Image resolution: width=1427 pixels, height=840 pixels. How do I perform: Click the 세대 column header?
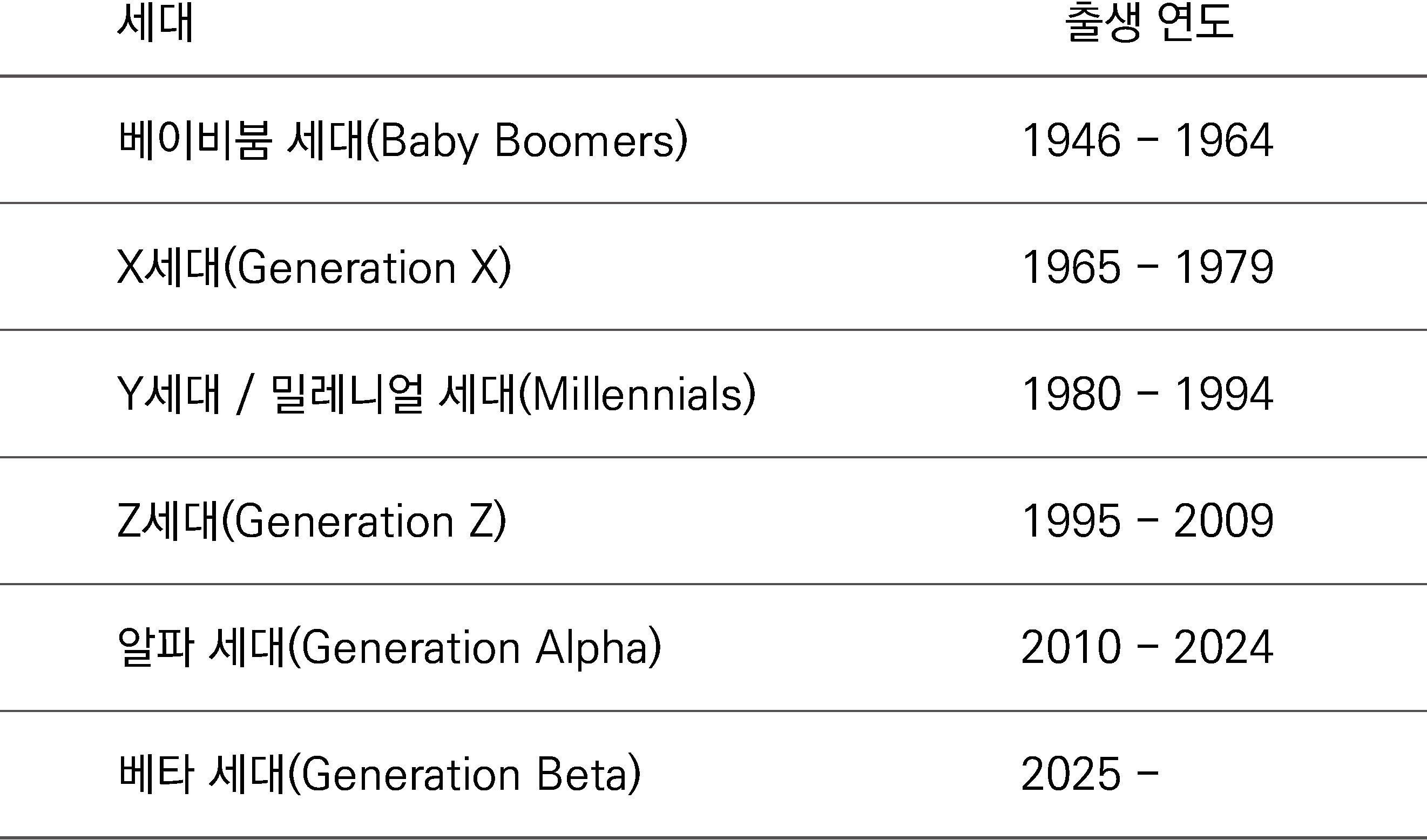(x=155, y=23)
